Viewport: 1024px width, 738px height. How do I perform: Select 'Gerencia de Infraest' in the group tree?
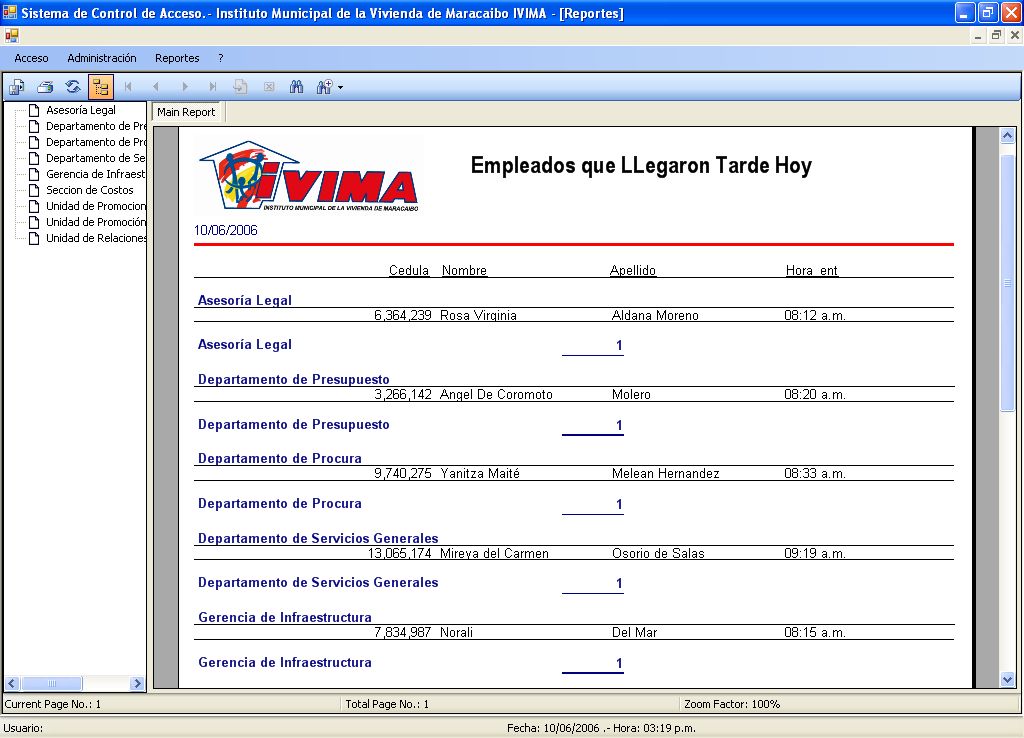(95, 174)
